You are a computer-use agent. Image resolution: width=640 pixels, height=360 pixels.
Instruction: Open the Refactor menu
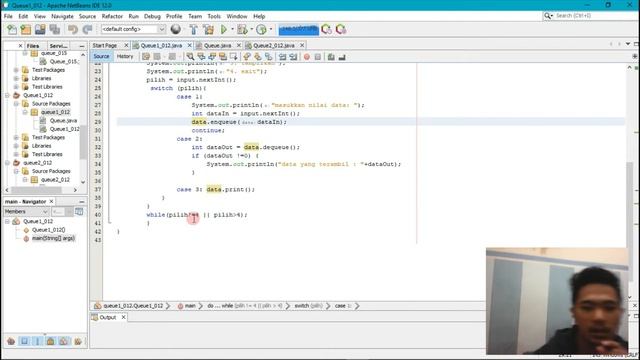coord(112,16)
